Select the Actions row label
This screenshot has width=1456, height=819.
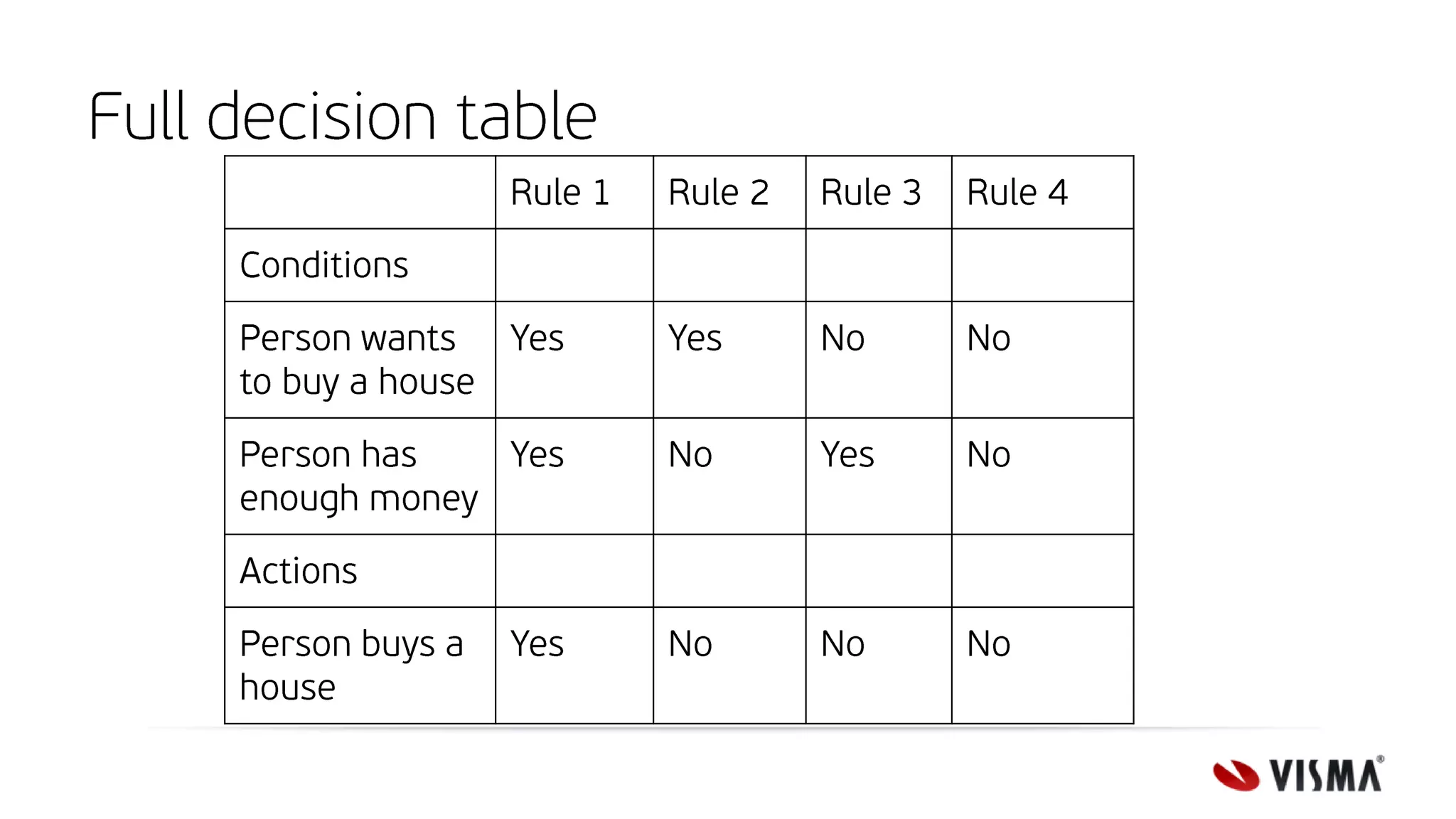click(x=299, y=571)
